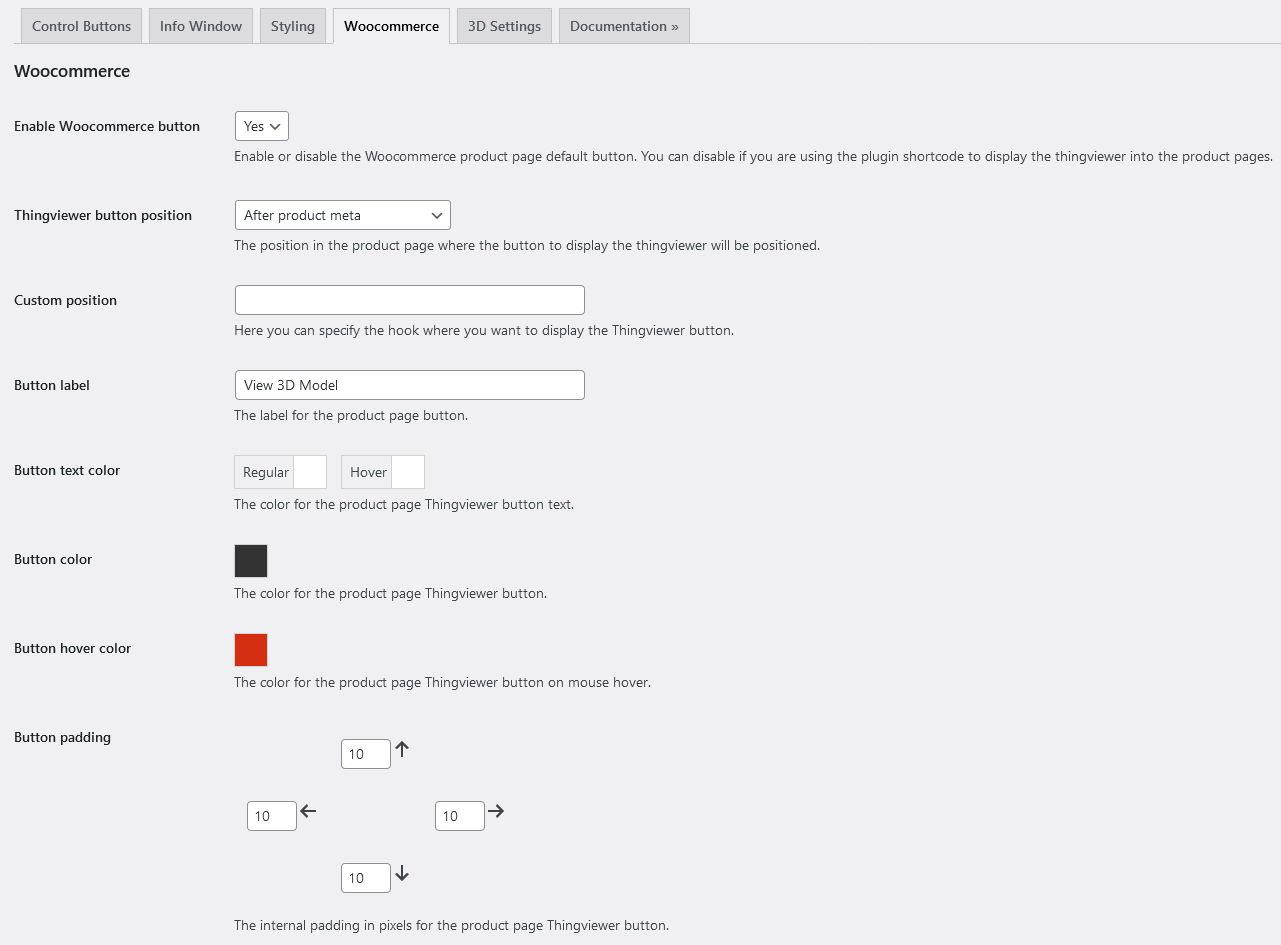Image resolution: width=1281 pixels, height=945 pixels.
Task: Click the up arrow icon beside top padding
Action: pyautogui.click(x=402, y=749)
